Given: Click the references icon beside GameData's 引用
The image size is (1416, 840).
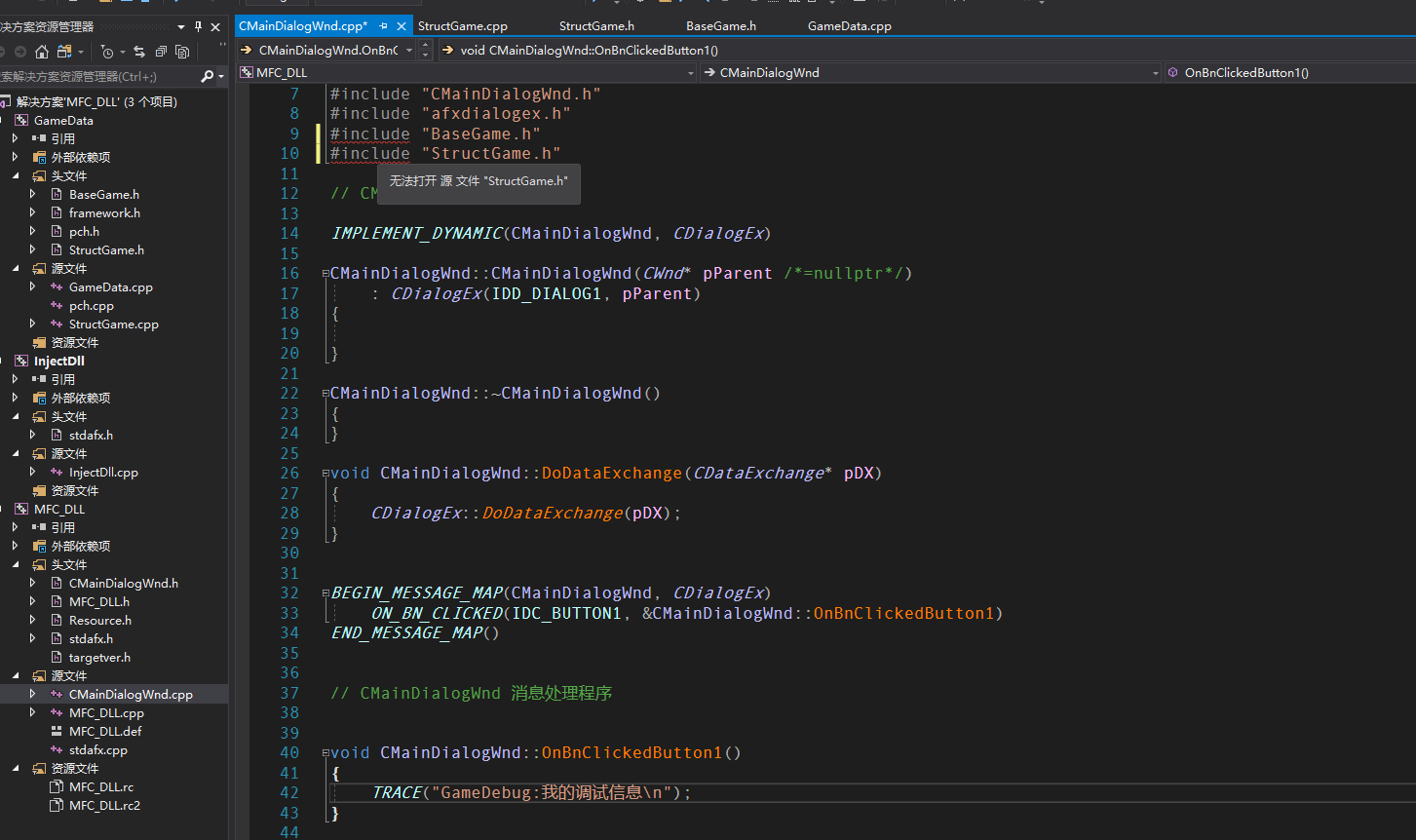Looking at the screenshot, I should (39, 139).
